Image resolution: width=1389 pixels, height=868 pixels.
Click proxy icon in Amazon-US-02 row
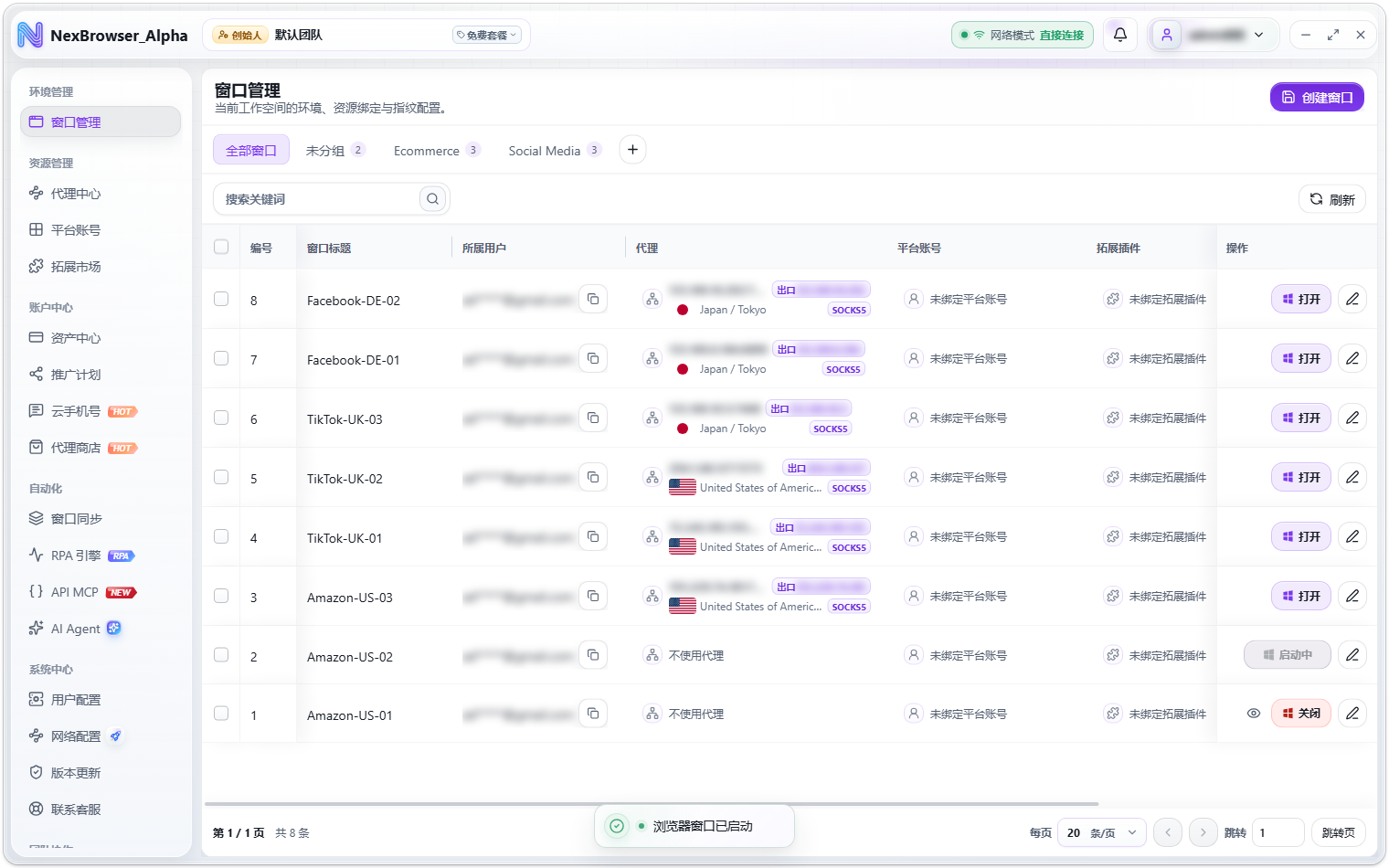coord(652,655)
